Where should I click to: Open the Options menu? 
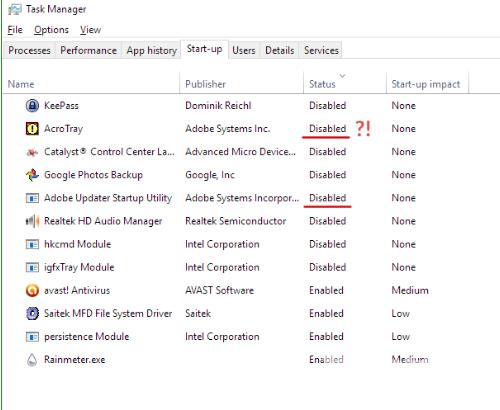(x=51, y=30)
